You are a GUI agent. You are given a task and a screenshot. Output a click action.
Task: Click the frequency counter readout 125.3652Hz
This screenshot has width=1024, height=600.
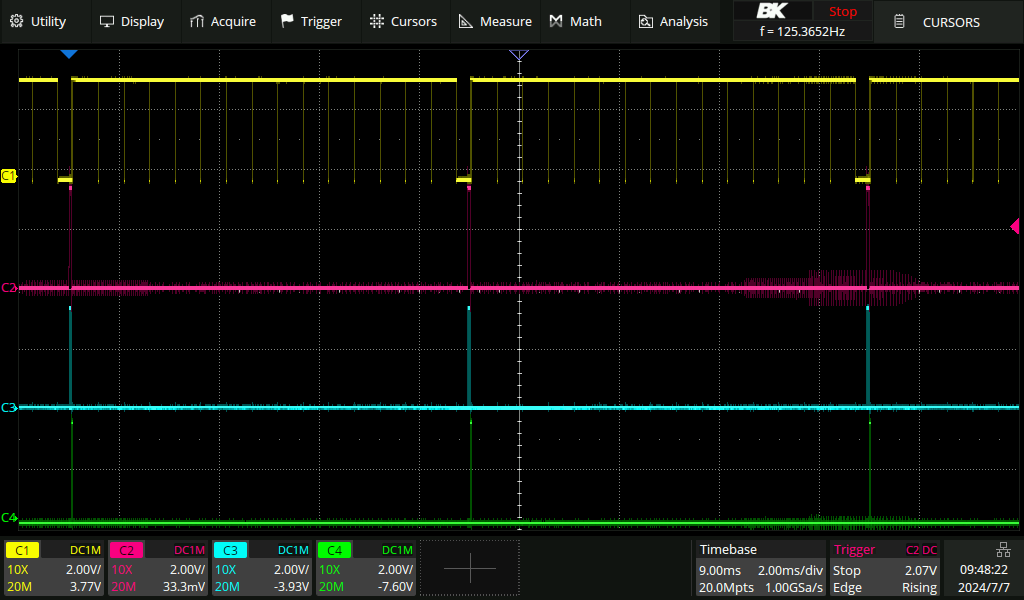tap(803, 31)
